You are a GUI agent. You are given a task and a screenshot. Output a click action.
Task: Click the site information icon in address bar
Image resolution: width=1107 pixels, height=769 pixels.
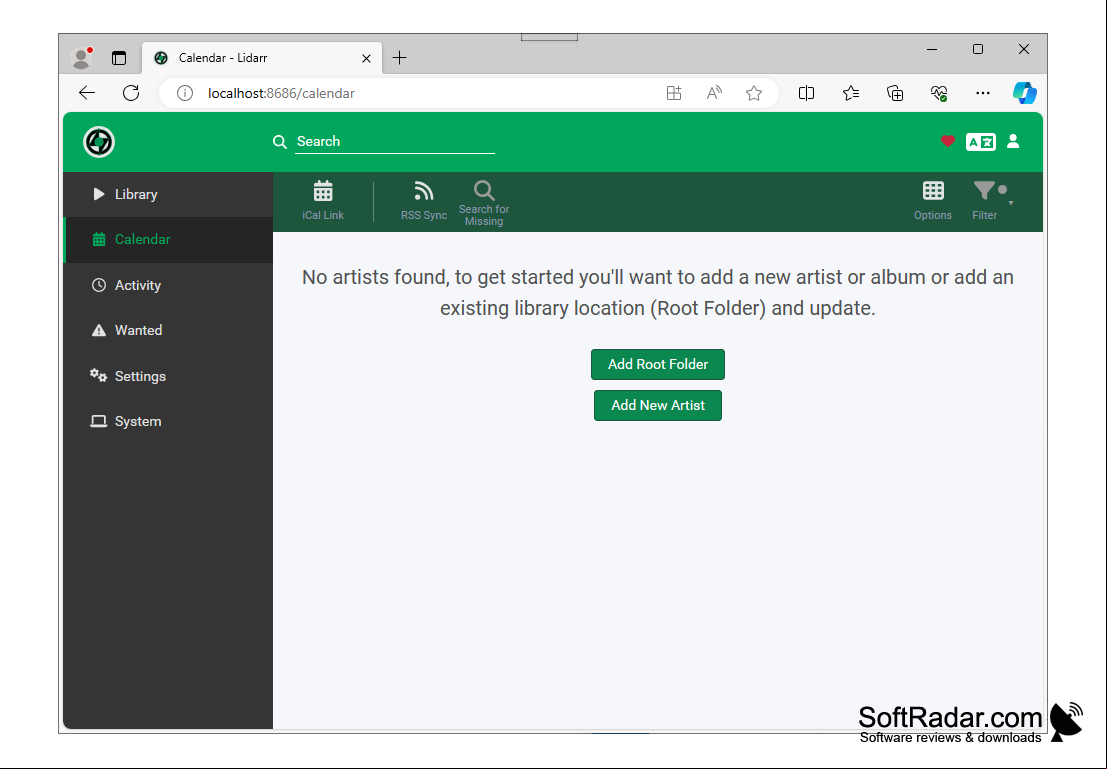point(184,93)
